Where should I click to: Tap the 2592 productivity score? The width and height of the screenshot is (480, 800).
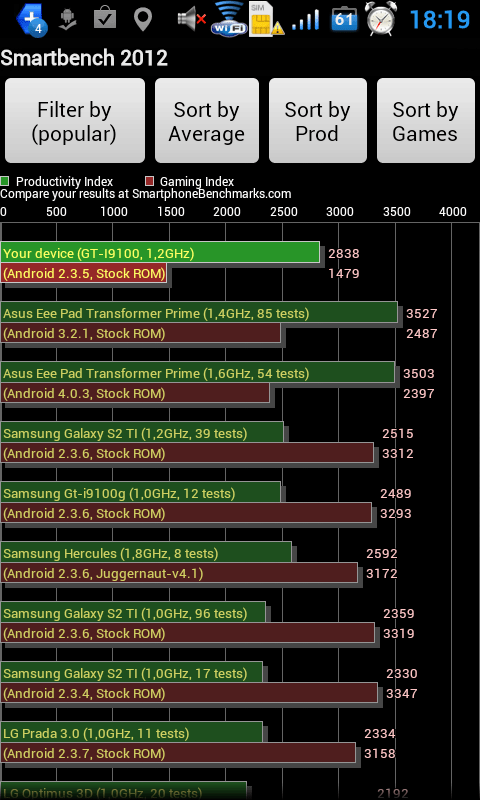[382, 554]
